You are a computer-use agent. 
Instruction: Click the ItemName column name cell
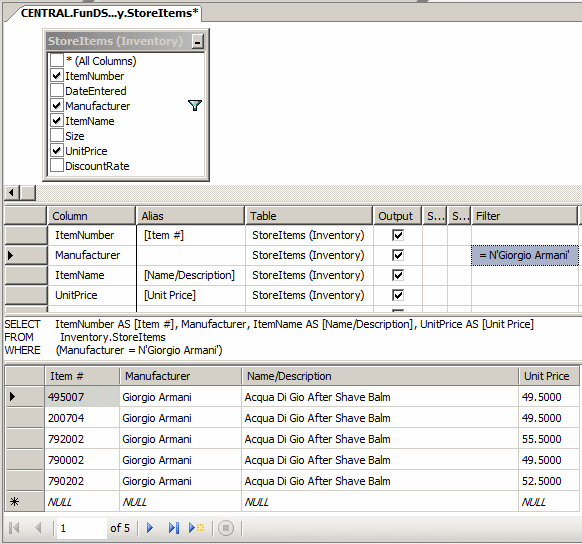point(92,275)
